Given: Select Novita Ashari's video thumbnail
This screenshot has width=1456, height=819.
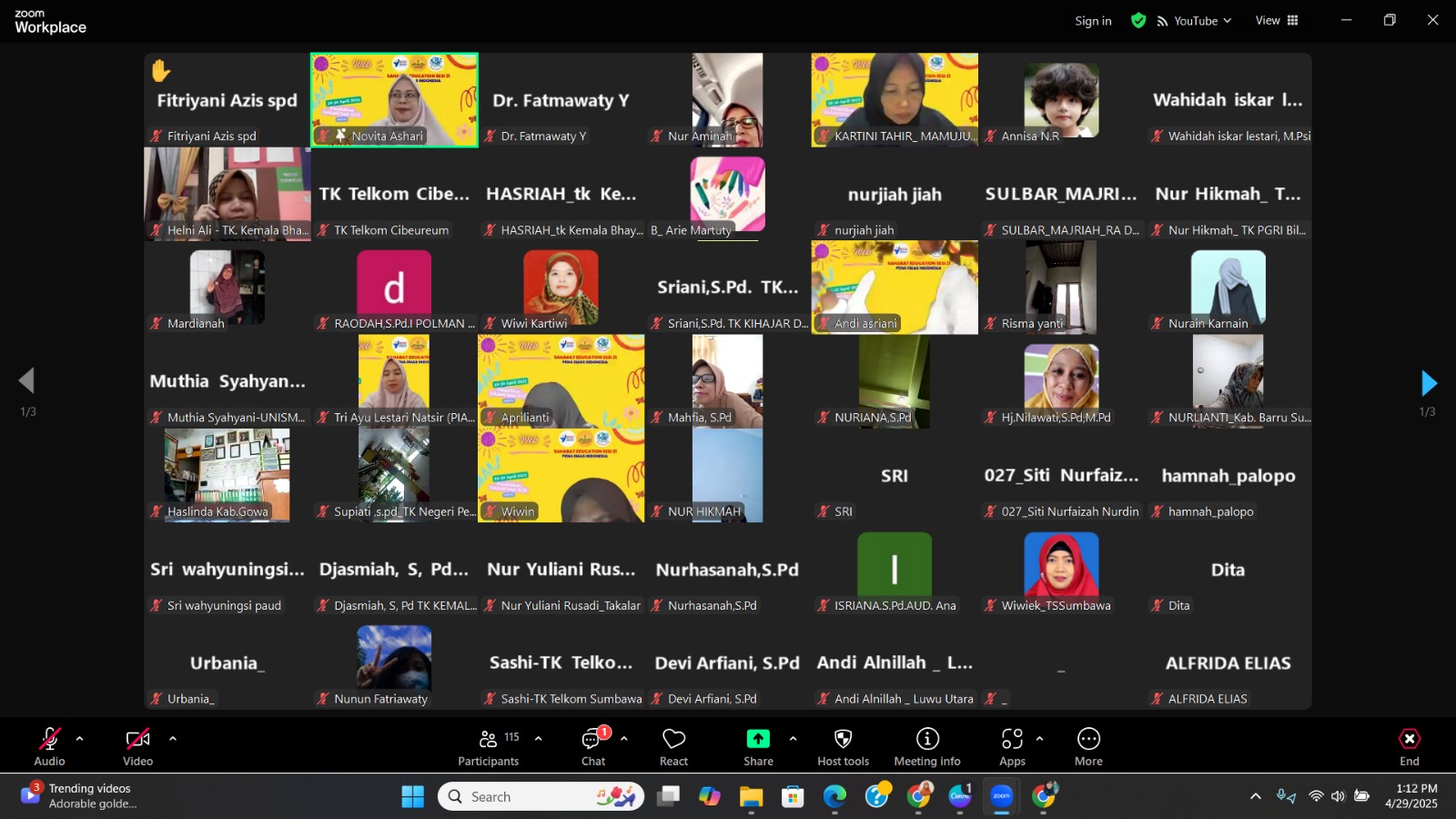Looking at the screenshot, I should pyautogui.click(x=394, y=99).
